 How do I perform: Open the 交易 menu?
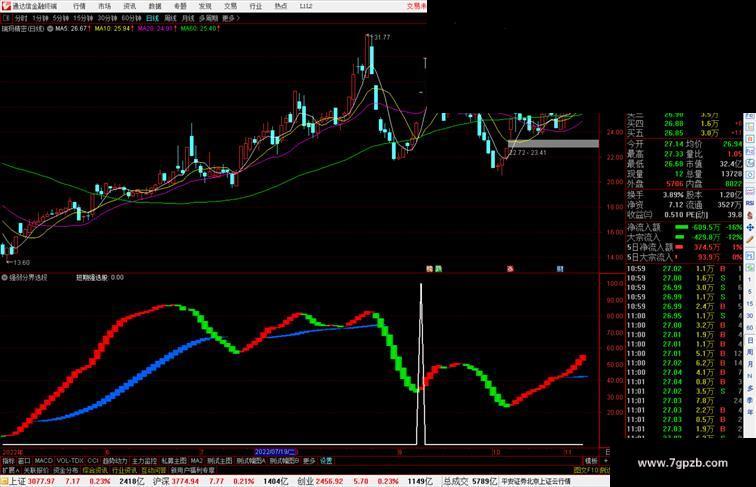coord(230,6)
